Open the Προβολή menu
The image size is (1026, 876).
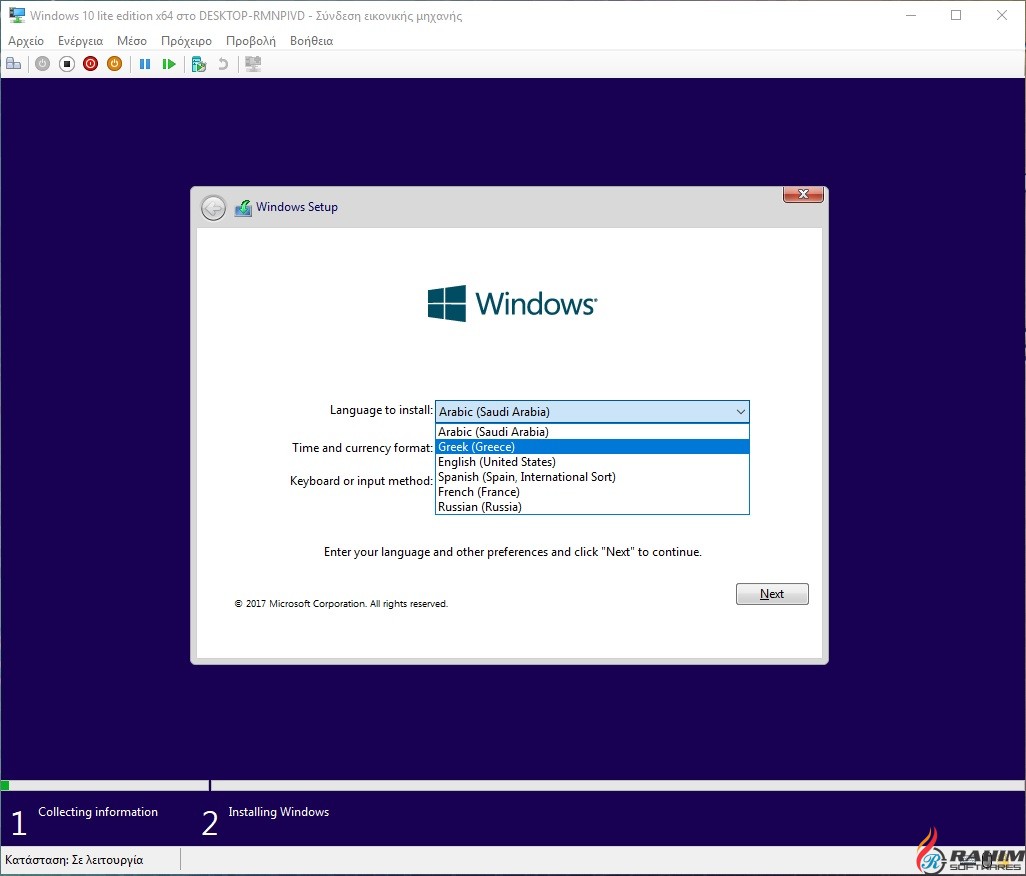coord(251,41)
